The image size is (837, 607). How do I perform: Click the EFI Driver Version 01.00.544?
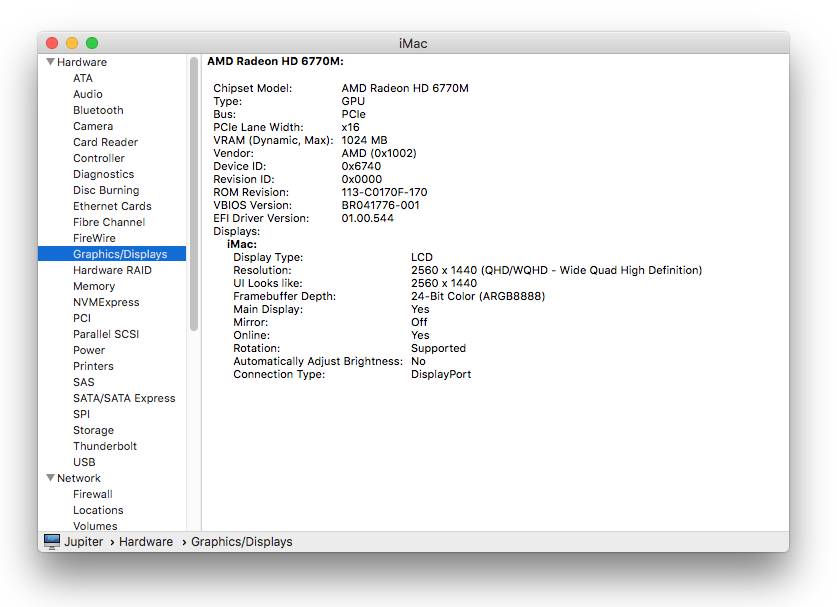[x=367, y=218]
